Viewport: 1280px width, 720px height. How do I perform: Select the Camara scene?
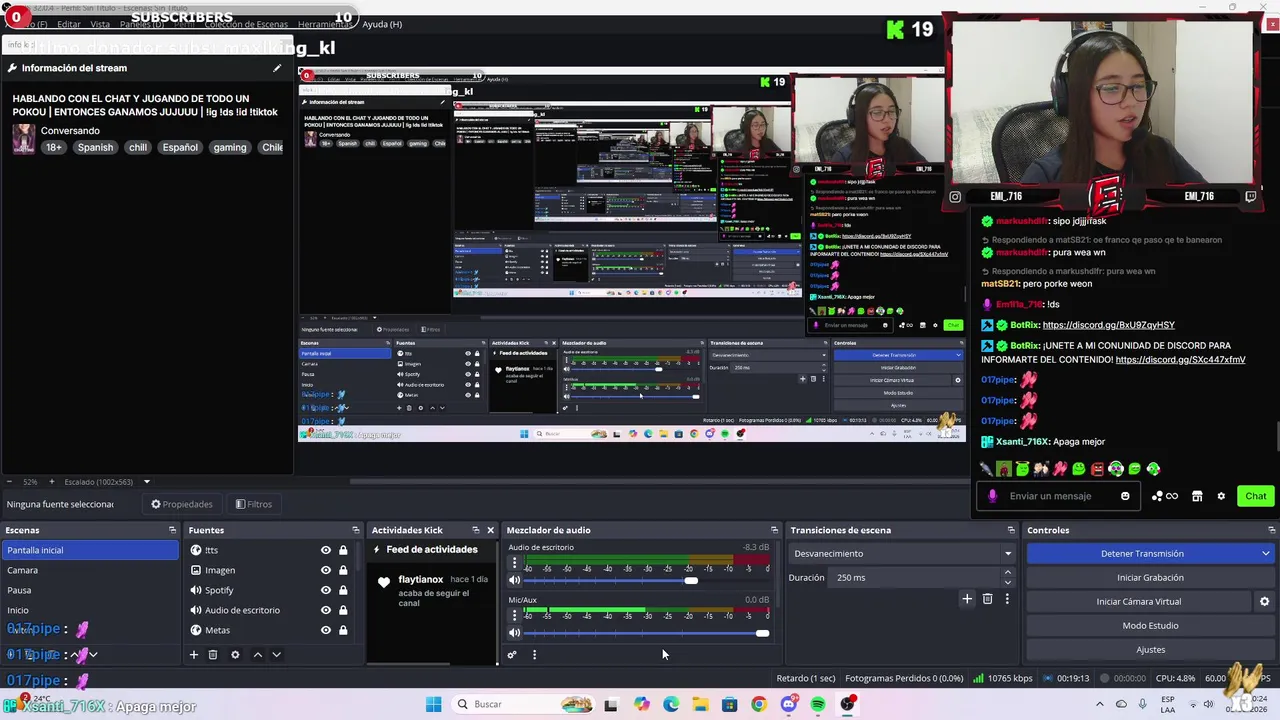tap(90, 570)
